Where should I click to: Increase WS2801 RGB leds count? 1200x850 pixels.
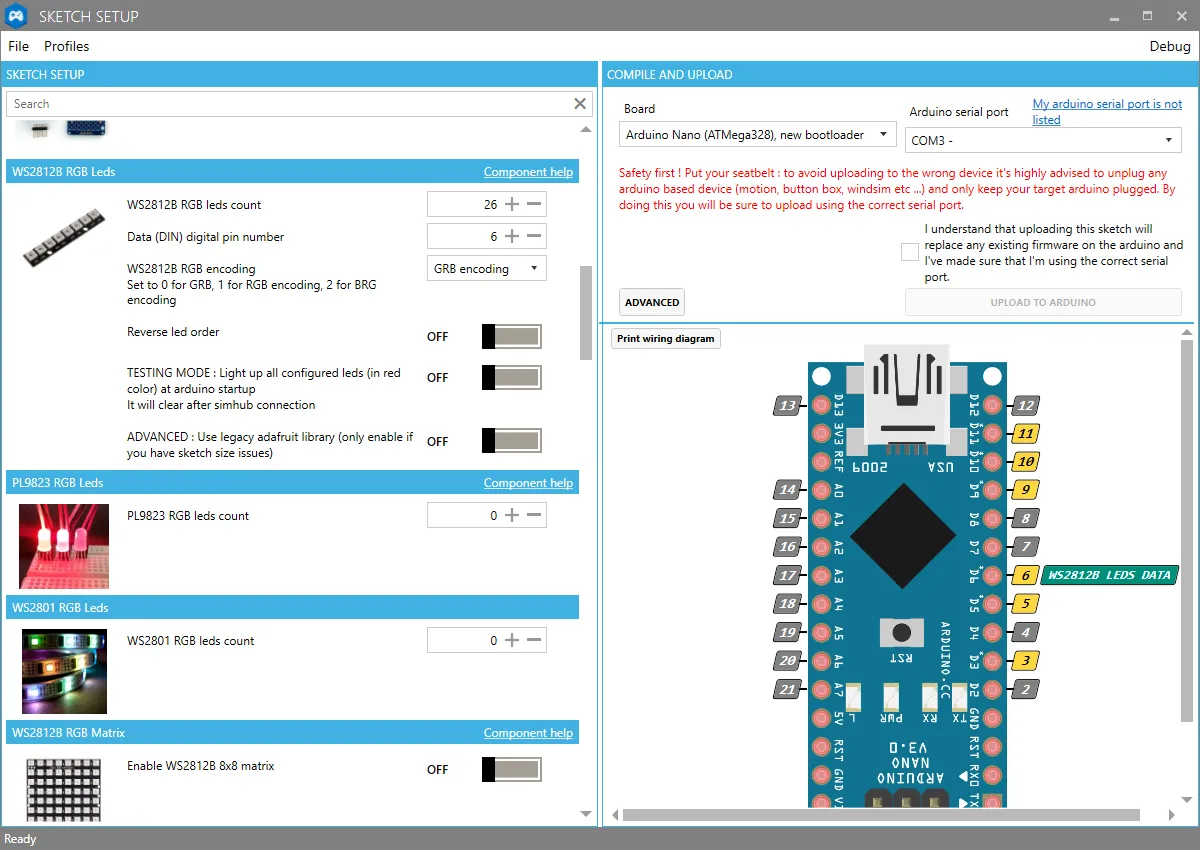click(x=512, y=640)
